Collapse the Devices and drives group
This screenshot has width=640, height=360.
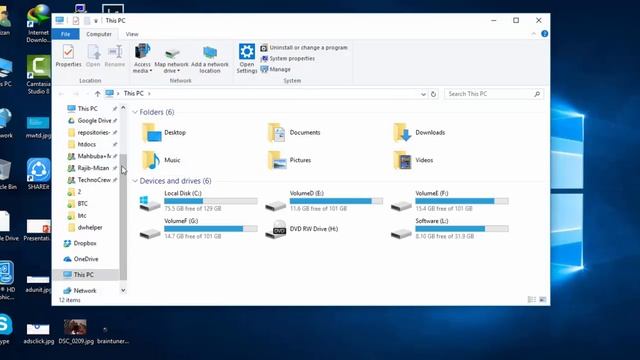[x=135, y=181]
